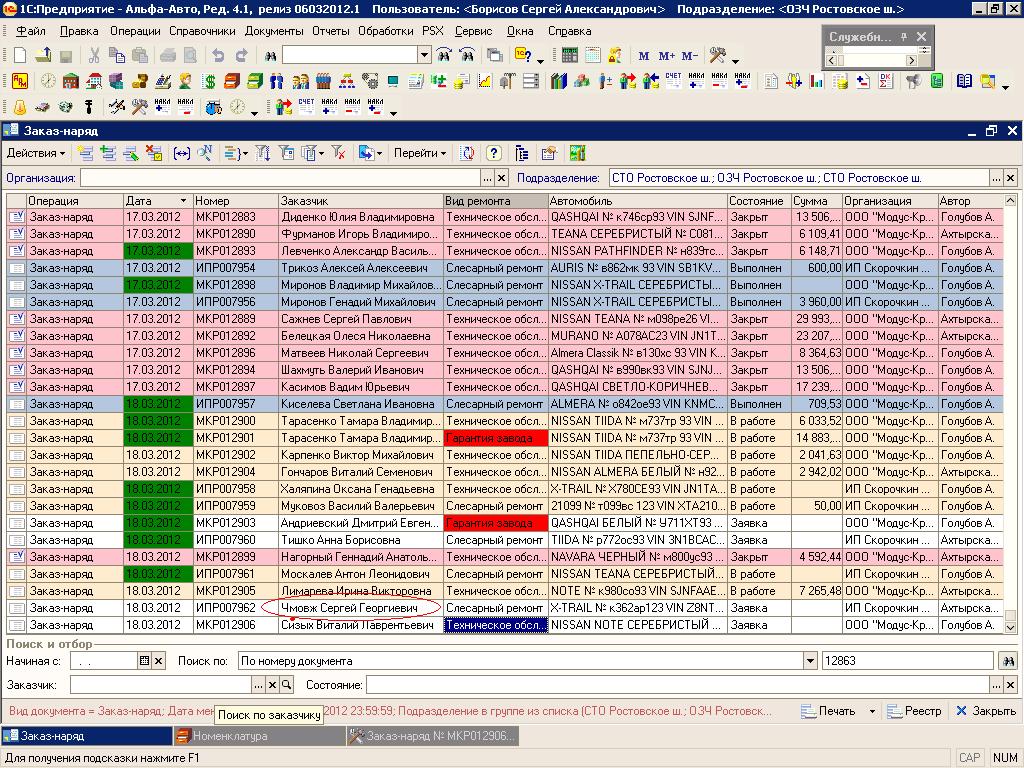Click the magnifier search button in the Заказчик row
The image size is (1024, 768).
pyautogui.click(x=286, y=685)
